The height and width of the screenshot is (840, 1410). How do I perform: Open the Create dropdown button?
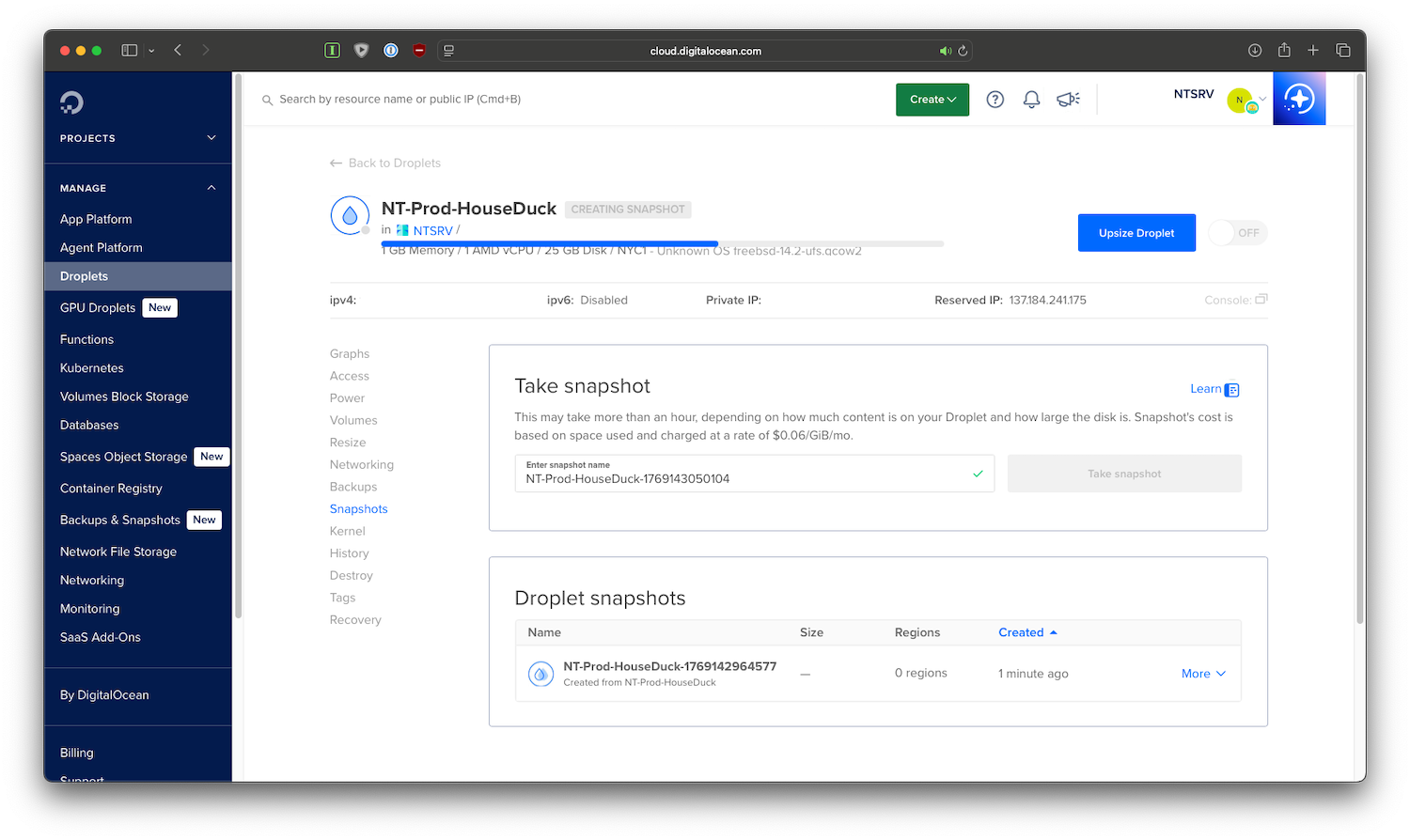pos(932,100)
